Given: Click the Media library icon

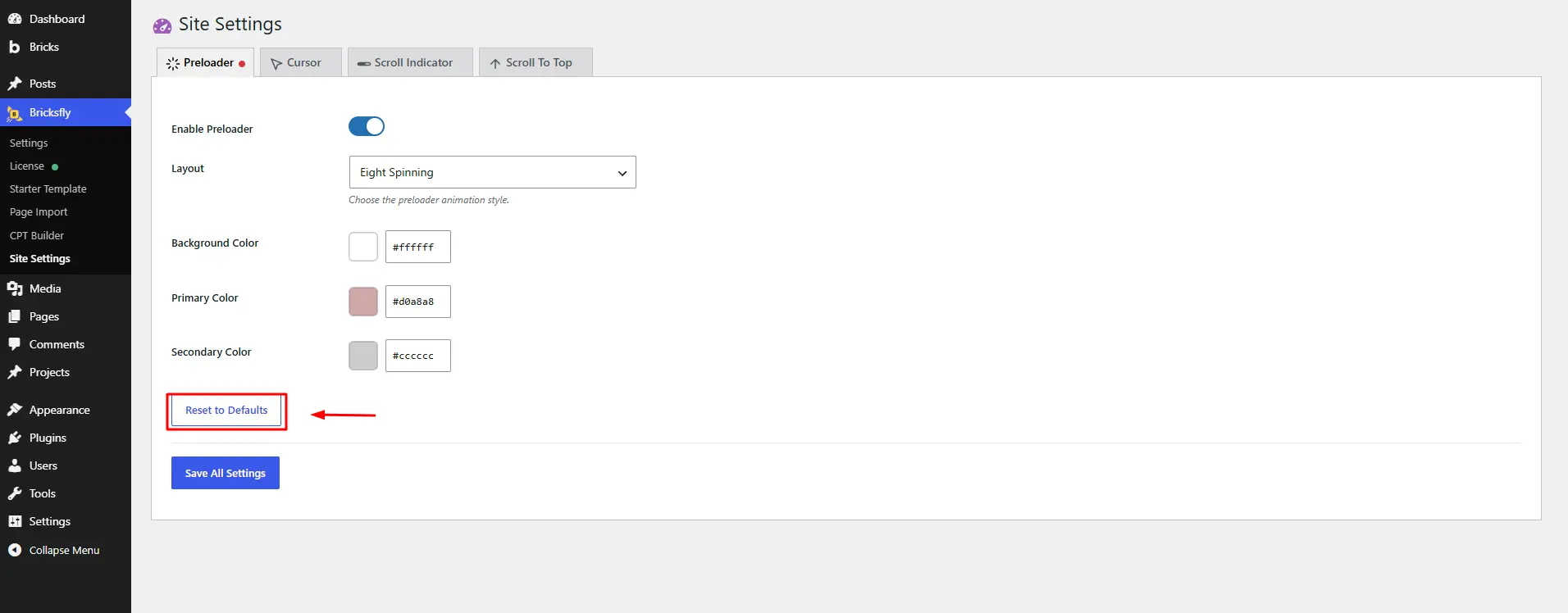Looking at the screenshot, I should (x=15, y=288).
